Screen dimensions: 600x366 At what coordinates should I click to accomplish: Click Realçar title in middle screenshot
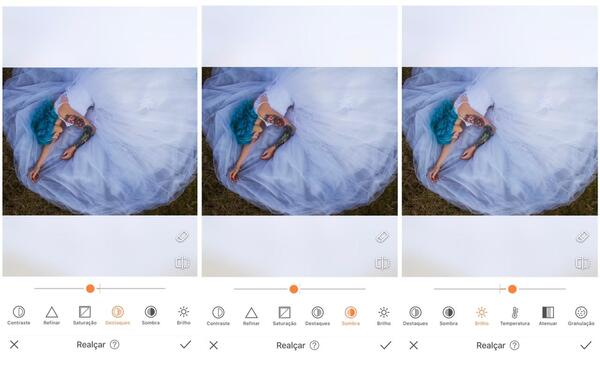290,345
